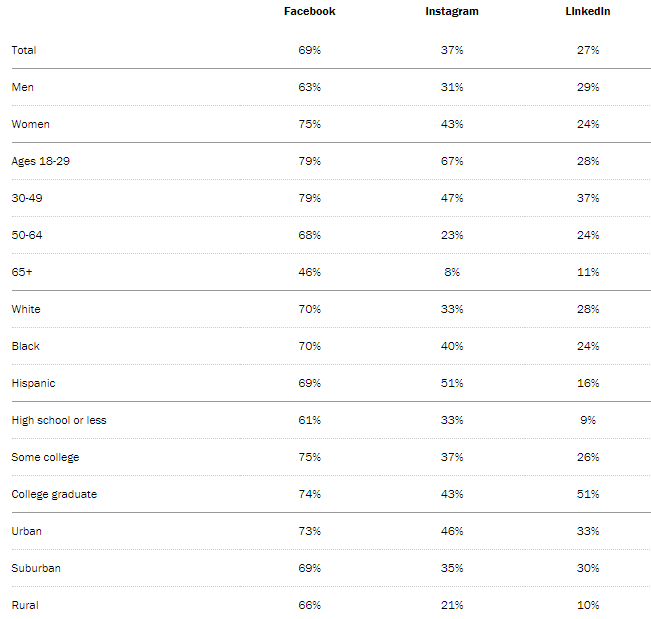Click the 65+ row label
The height and width of the screenshot is (619, 651).
click(x=21, y=272)
